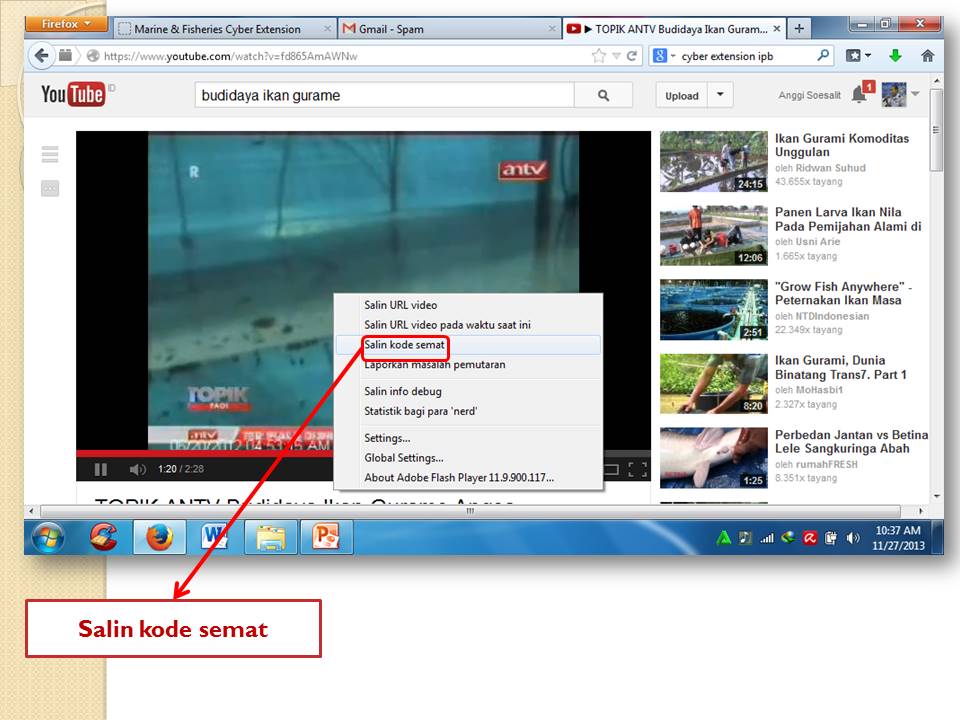
Task: Click the volume icon in system tray
Action: point(852,538)
